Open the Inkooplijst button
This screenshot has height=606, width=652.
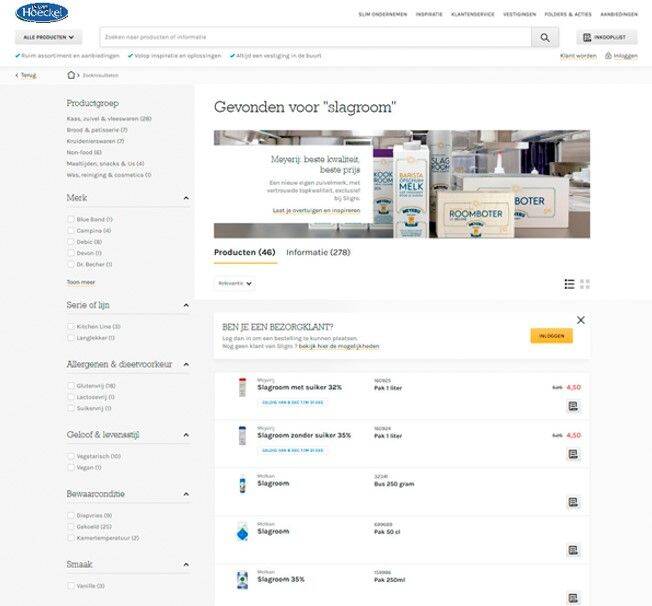coord(607,37)
